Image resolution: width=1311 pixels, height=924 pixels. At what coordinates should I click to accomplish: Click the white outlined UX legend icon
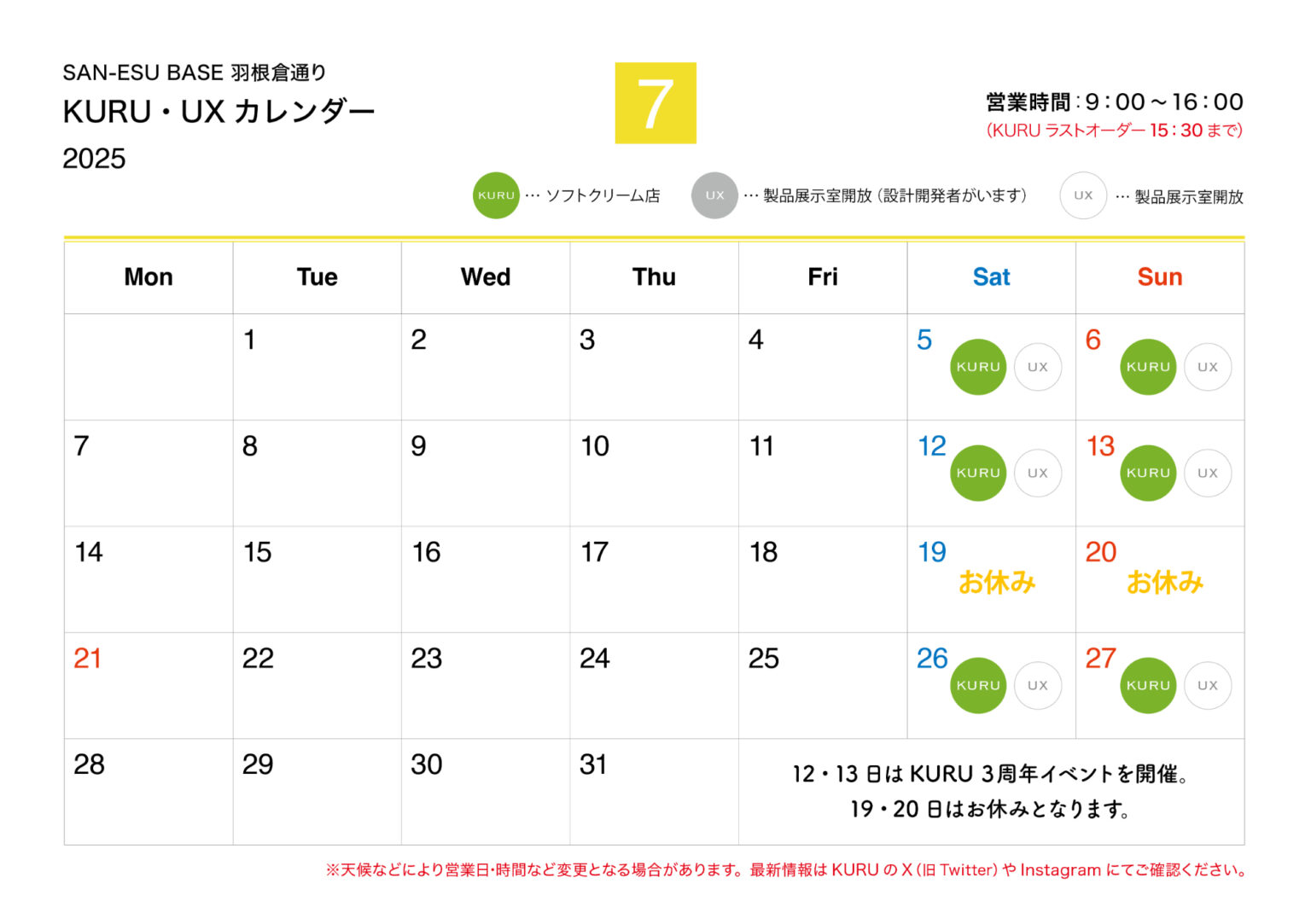point(1083,195)
